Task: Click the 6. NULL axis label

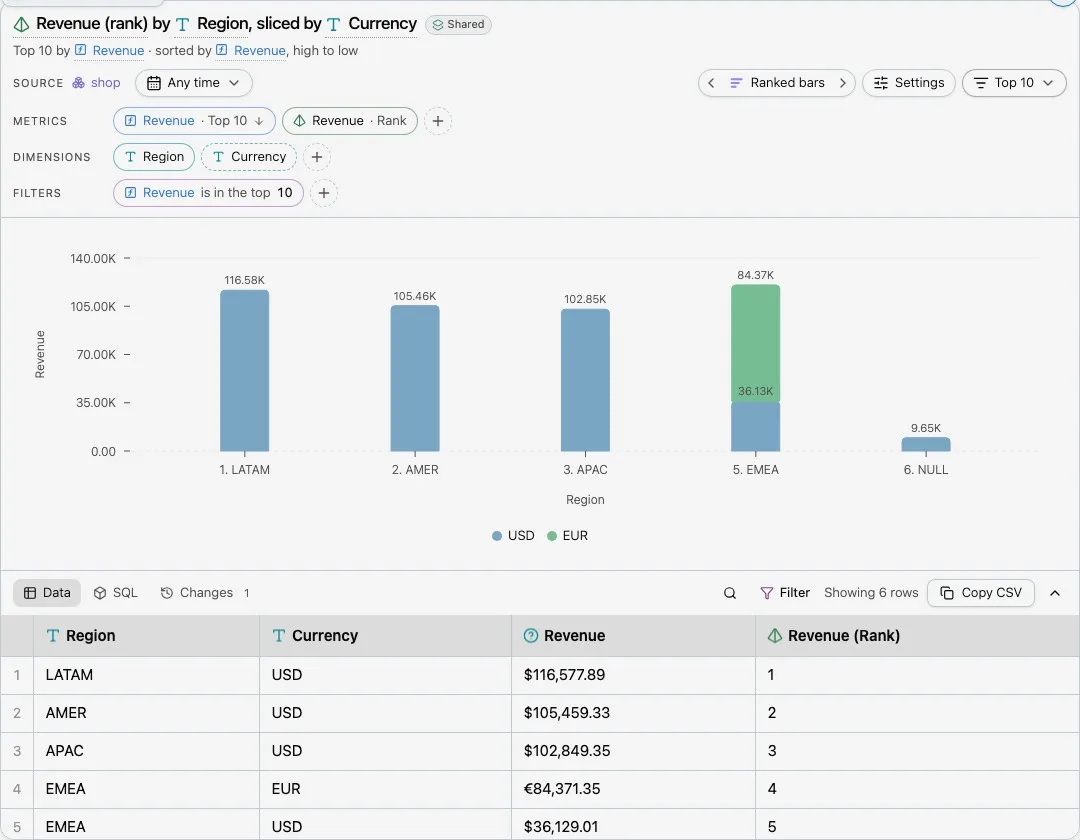Action: 926,470
